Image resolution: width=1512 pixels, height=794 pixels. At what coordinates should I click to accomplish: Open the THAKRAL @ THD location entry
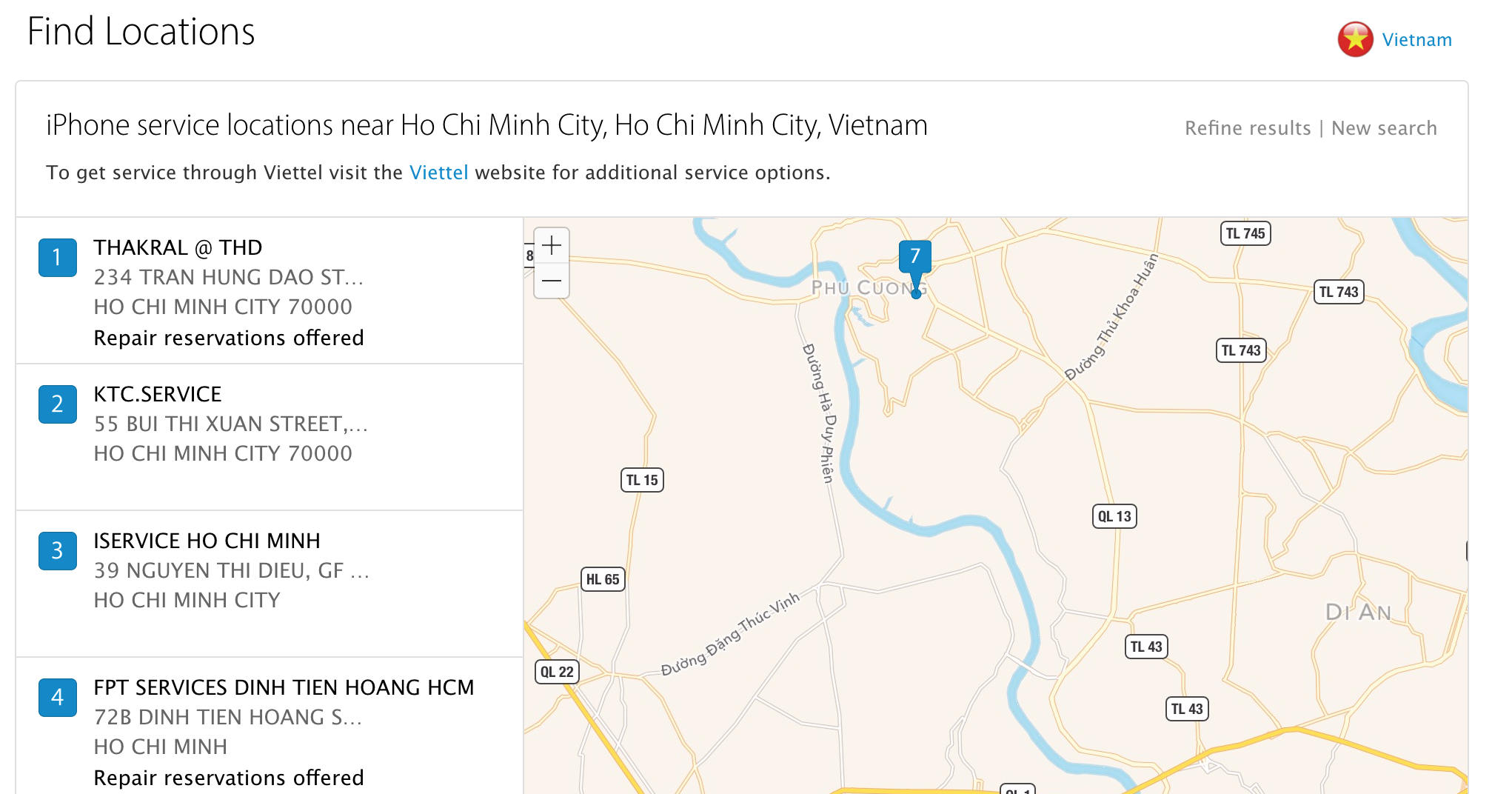(178, 247)
